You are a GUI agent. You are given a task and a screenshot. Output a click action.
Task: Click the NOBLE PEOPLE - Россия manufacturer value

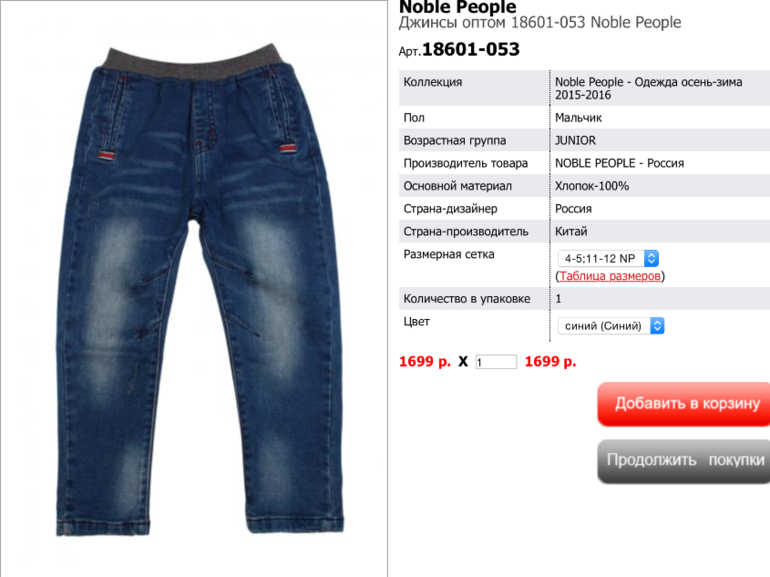click(619, 163)
